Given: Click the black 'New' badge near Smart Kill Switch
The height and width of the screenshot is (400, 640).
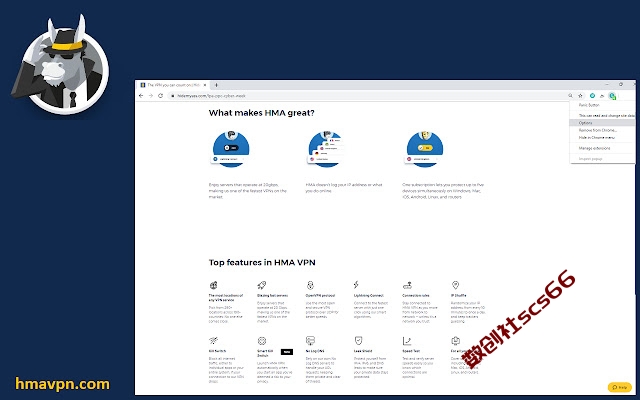Looking at the screenshot, I should (287, 352).
